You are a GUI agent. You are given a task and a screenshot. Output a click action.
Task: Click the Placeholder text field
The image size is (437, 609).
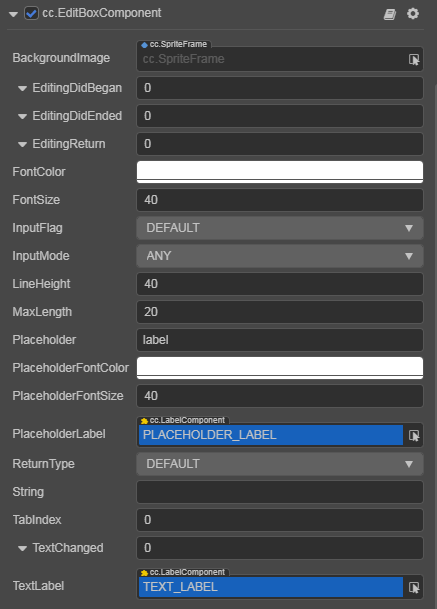[280, 340]
